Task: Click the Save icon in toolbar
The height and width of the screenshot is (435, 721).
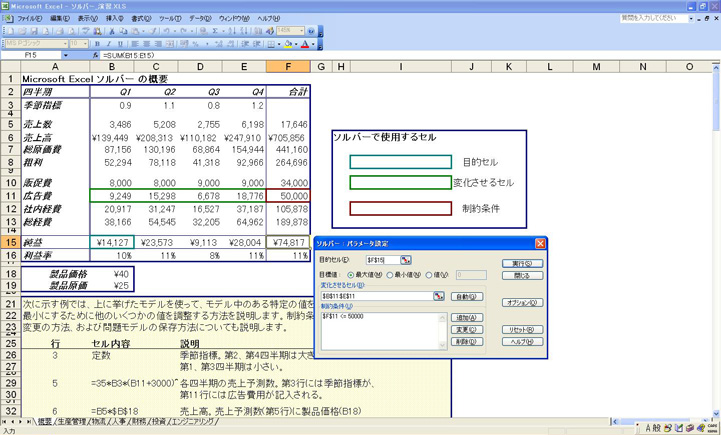Action: pos(34,31)
